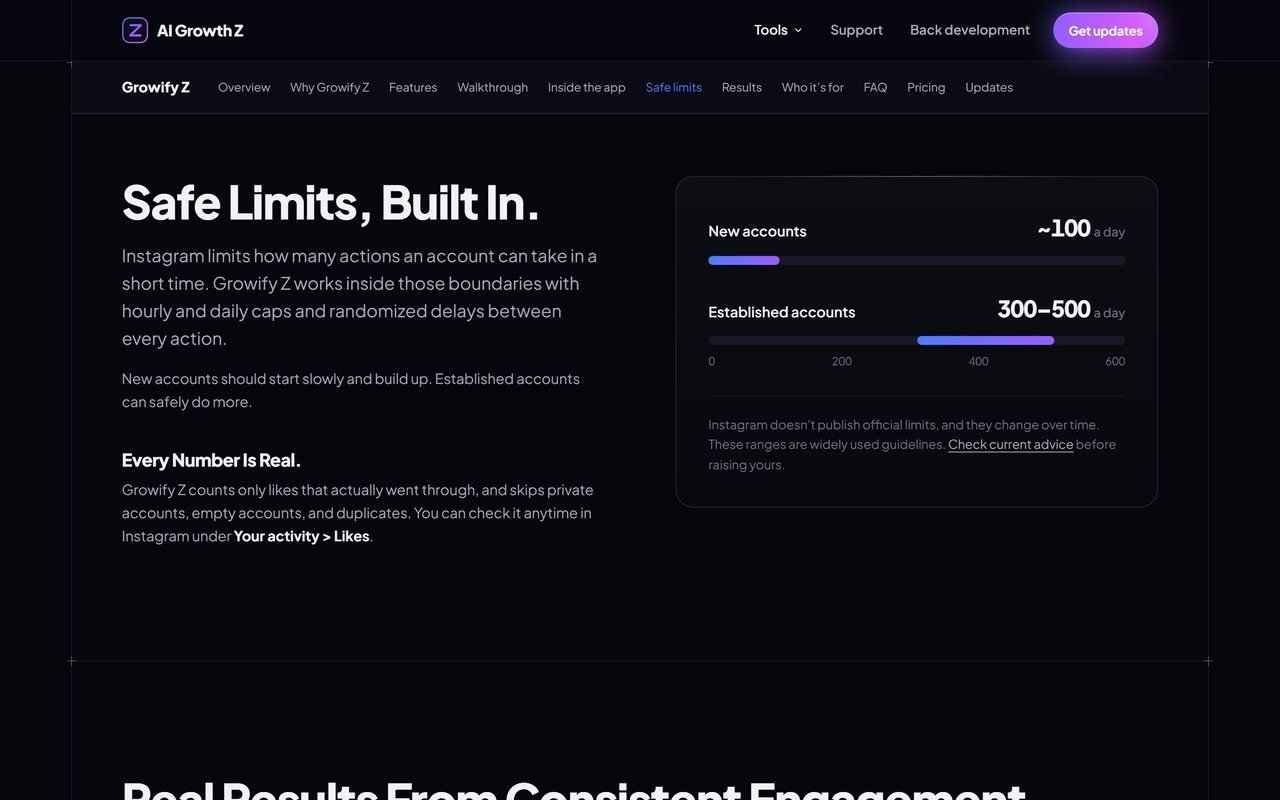Click the 400 axis label
The height and width of the screenshot is (800, 1280).
pos(978,361)
